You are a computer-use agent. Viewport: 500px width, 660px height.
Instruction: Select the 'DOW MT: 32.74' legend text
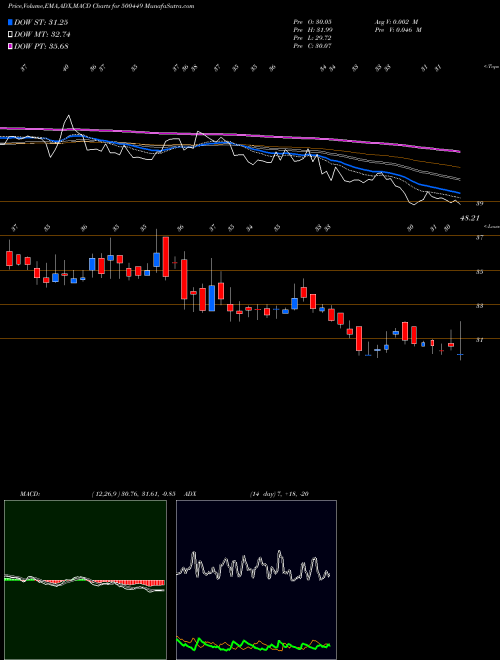42,35
